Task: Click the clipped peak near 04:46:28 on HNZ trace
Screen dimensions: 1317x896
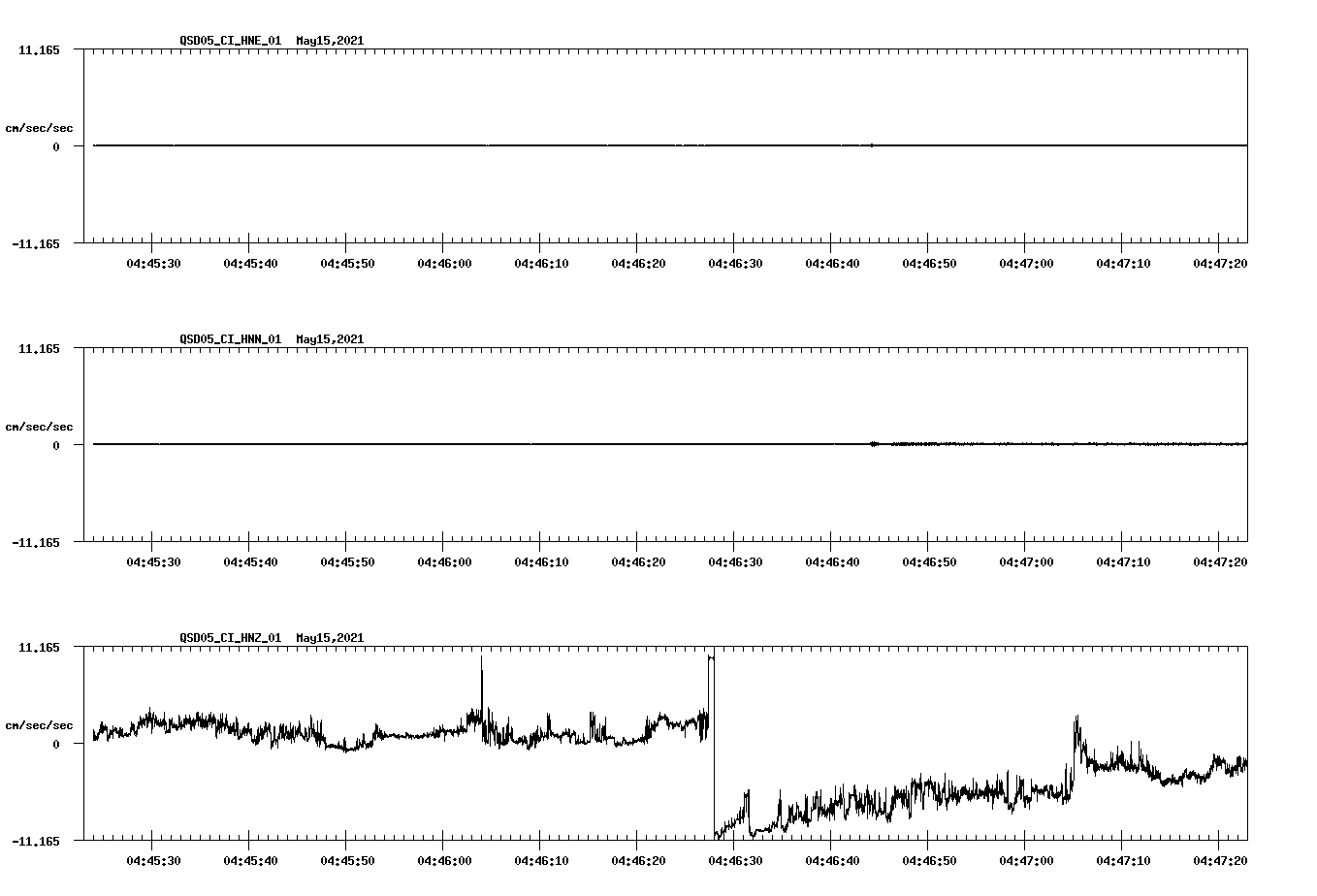Action: (x=711, y=657)
